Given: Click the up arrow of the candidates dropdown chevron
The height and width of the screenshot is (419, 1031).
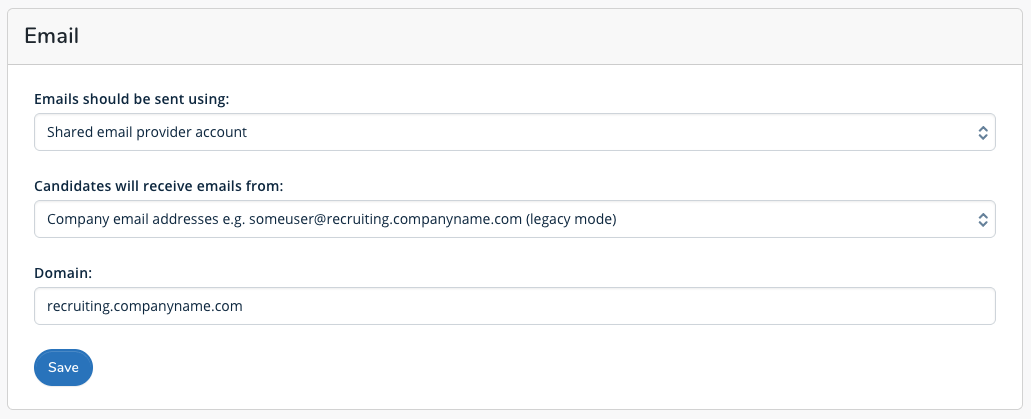Looking at the screenshot, I should pos(982,214).
